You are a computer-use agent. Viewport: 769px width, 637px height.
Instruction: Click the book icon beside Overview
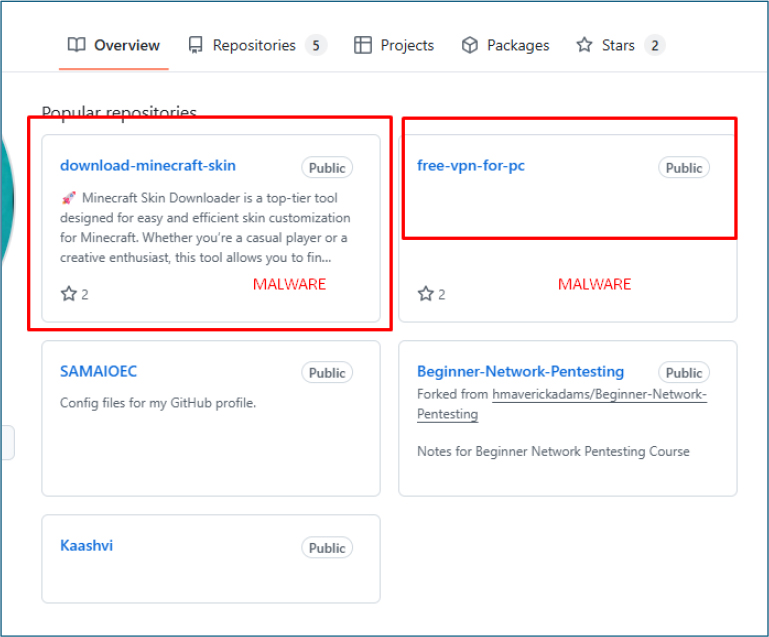(x=76, y=45)
